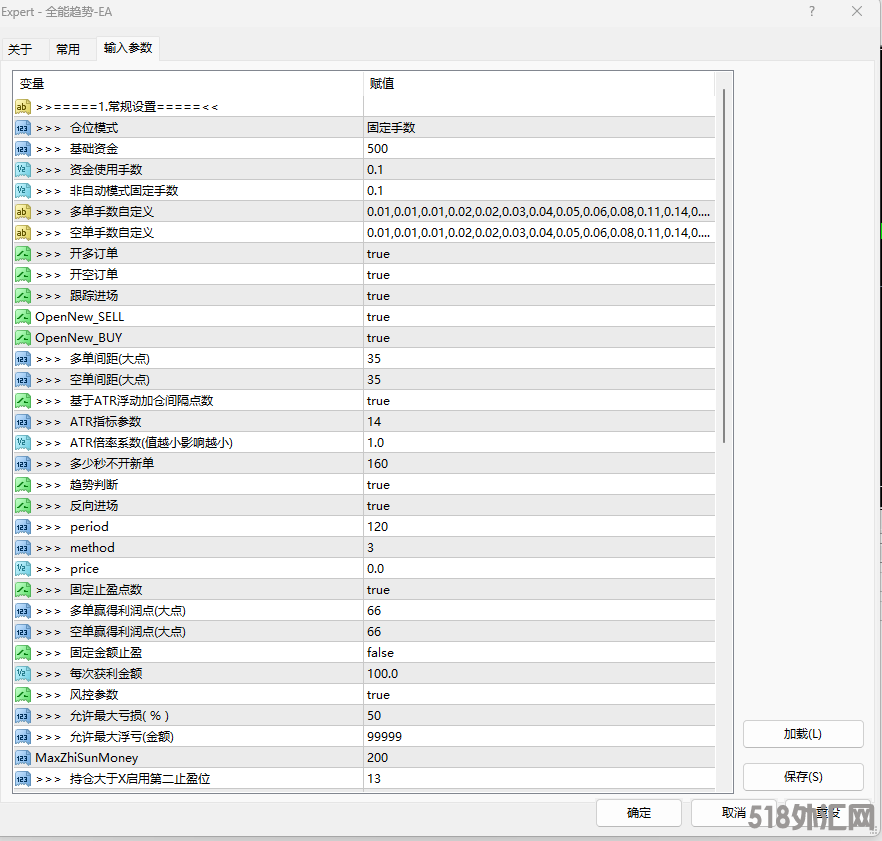The image size is (882, 841).
Task: Edit the period value 120
Action: click(539, 527)
